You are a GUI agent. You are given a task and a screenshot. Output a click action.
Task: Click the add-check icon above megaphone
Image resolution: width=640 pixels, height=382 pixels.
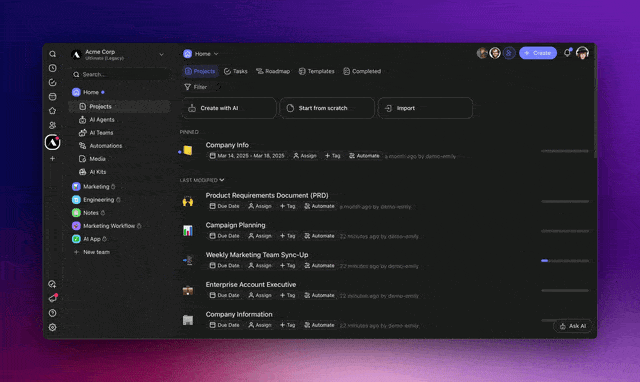click(52, 284)
